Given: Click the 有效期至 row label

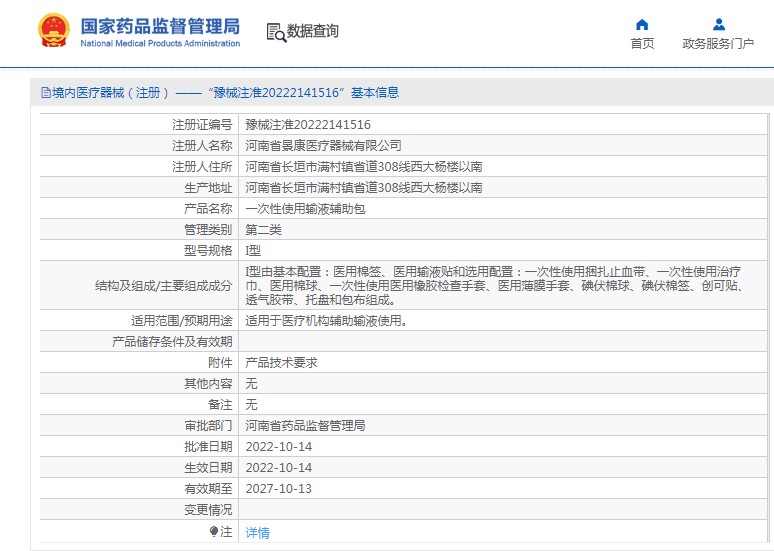Looking at the screenshot, I should coord(208,489).
